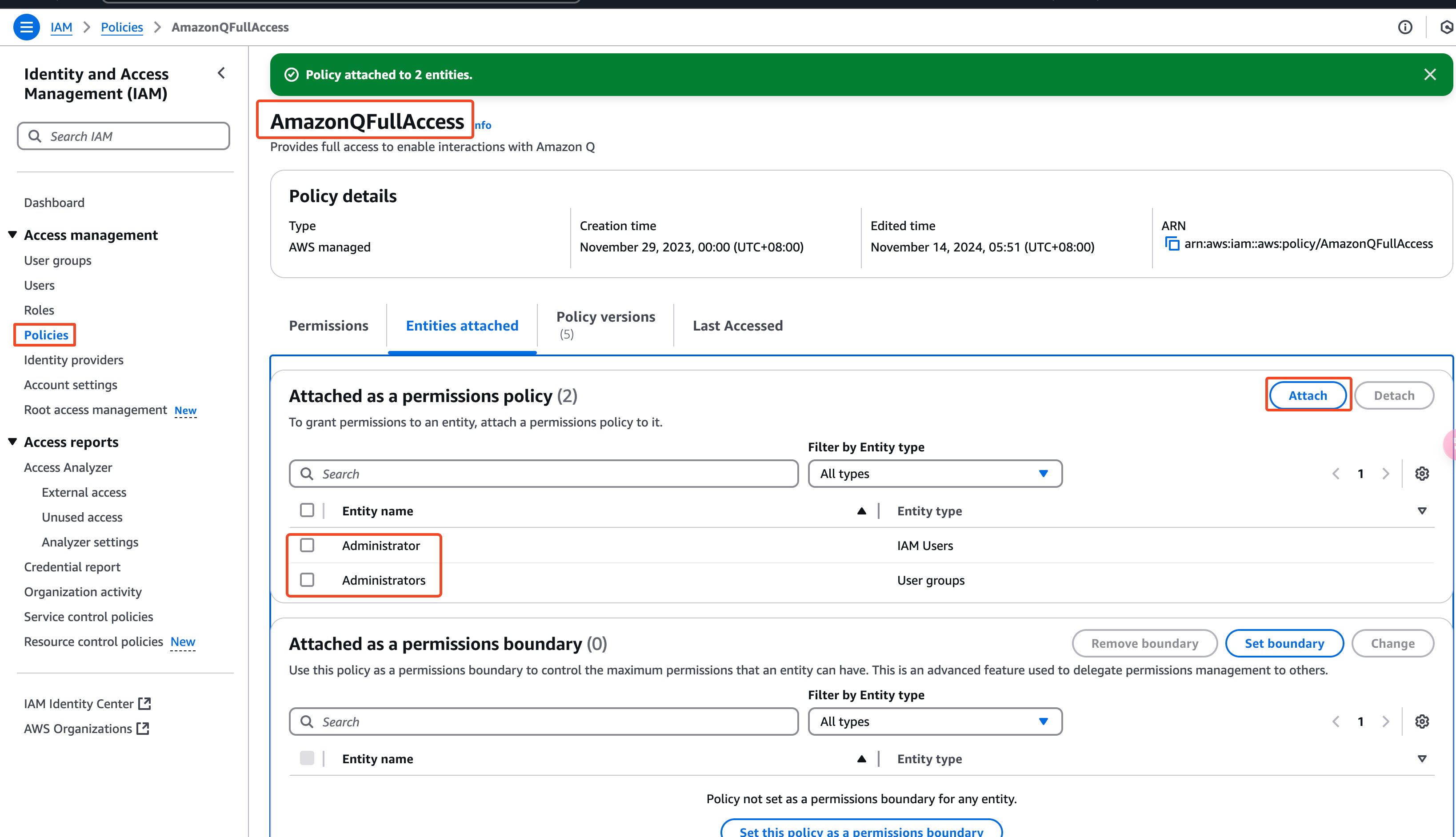This screenshot has width=1456, height=837.
Task: Open Account settings in the sidebar
Action: point(71,385)
